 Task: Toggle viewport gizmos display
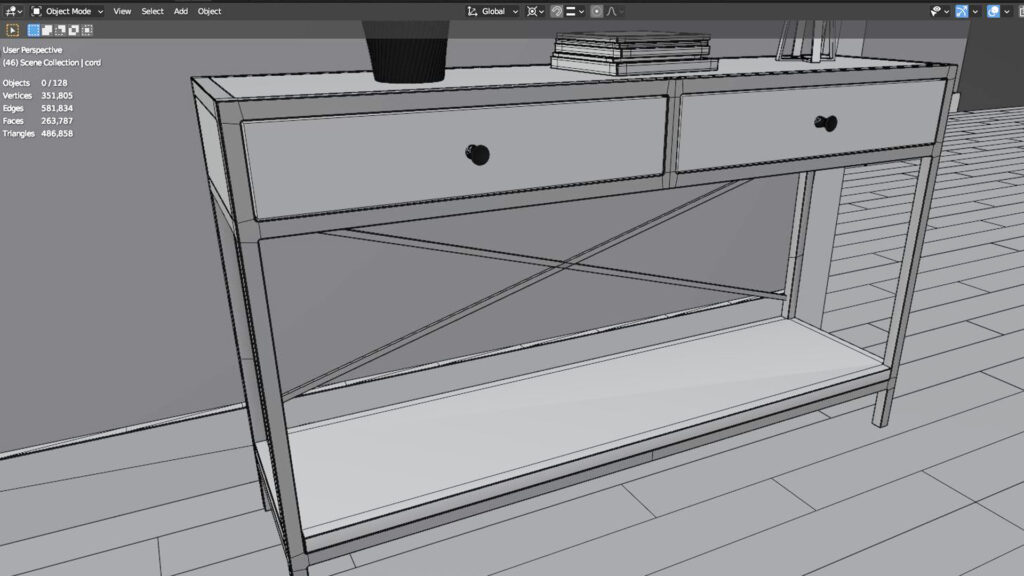click(962, 11)
